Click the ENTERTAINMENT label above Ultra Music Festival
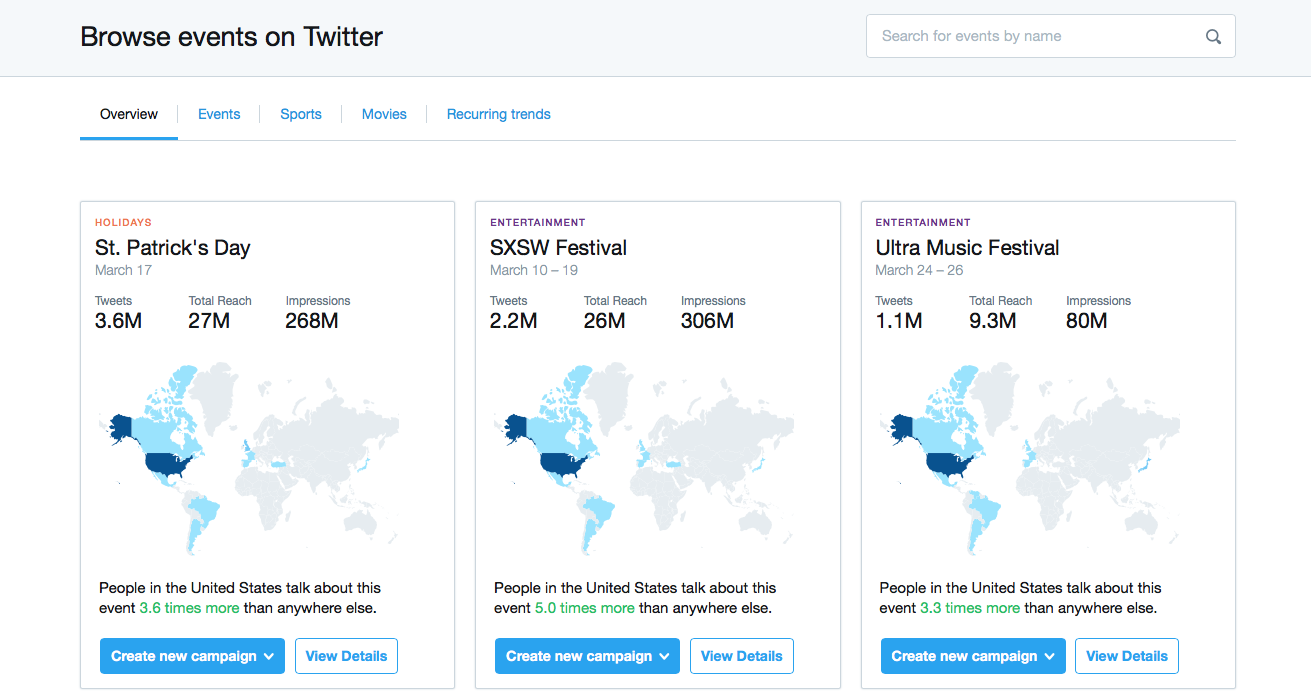 click(923, 222)
